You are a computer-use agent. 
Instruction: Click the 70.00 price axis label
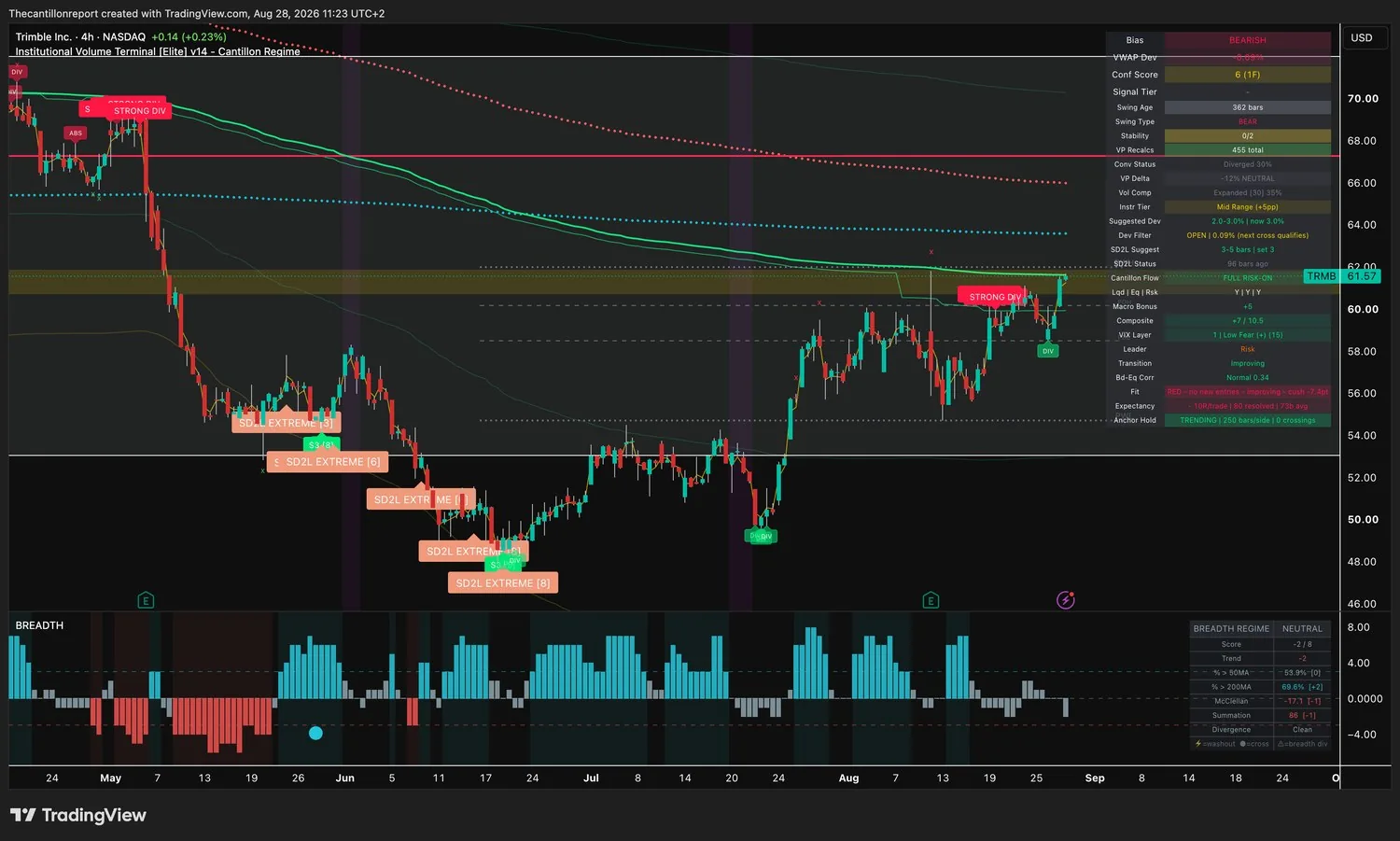1363,99
